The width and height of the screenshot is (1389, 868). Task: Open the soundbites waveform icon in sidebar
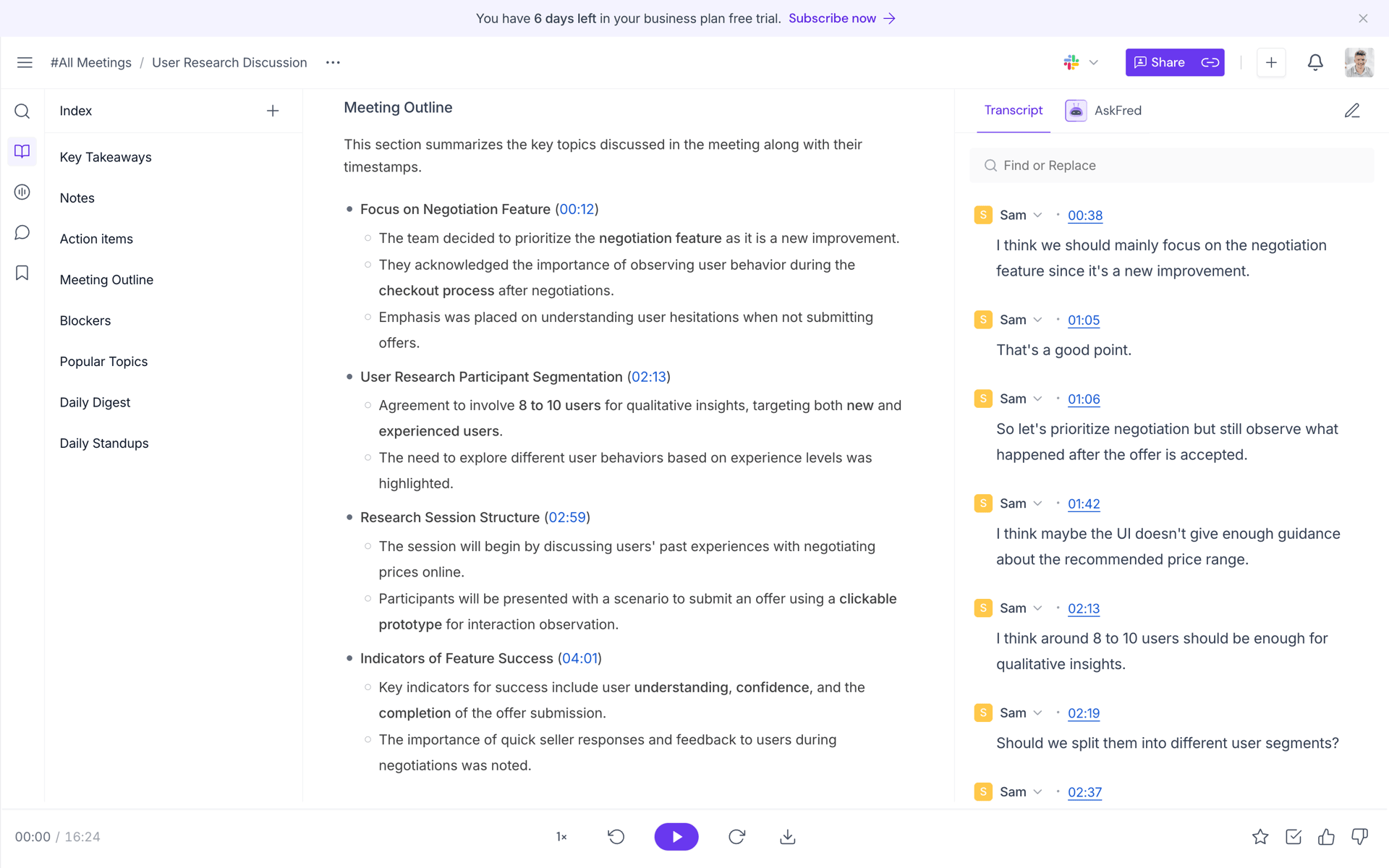point(22,192)
